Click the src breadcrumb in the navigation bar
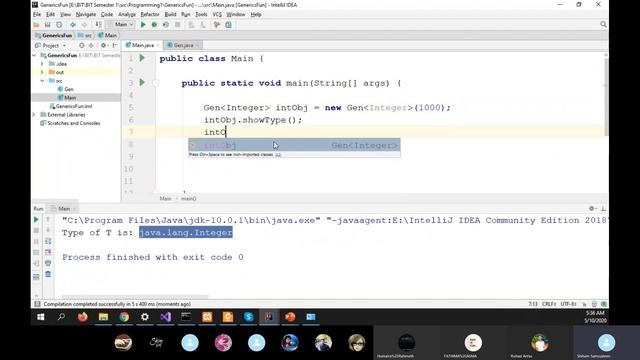This screenshot has height=360, width=640. click(85, 36)
